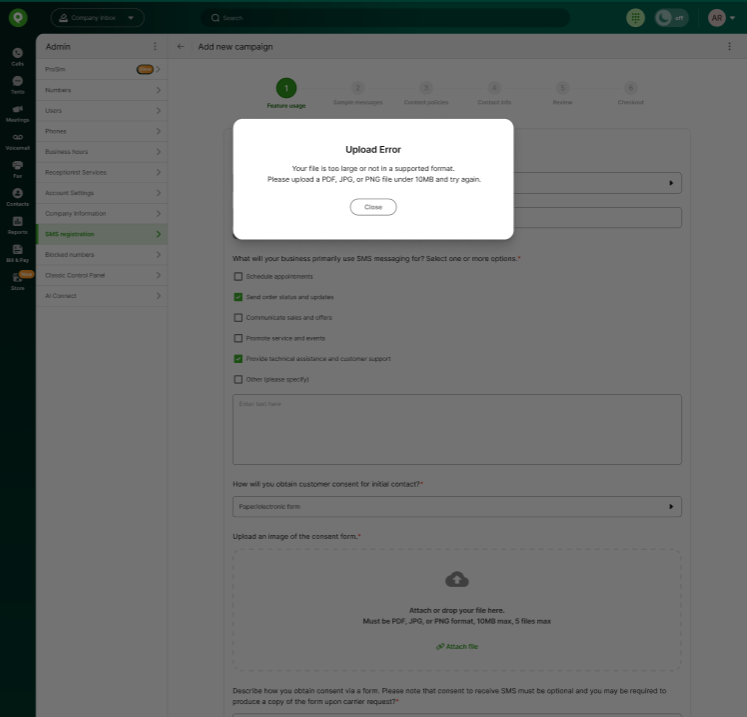Screen dimensions: 747x717
Task: Go to Meetings via the camera icon
Action: point(17,111)
